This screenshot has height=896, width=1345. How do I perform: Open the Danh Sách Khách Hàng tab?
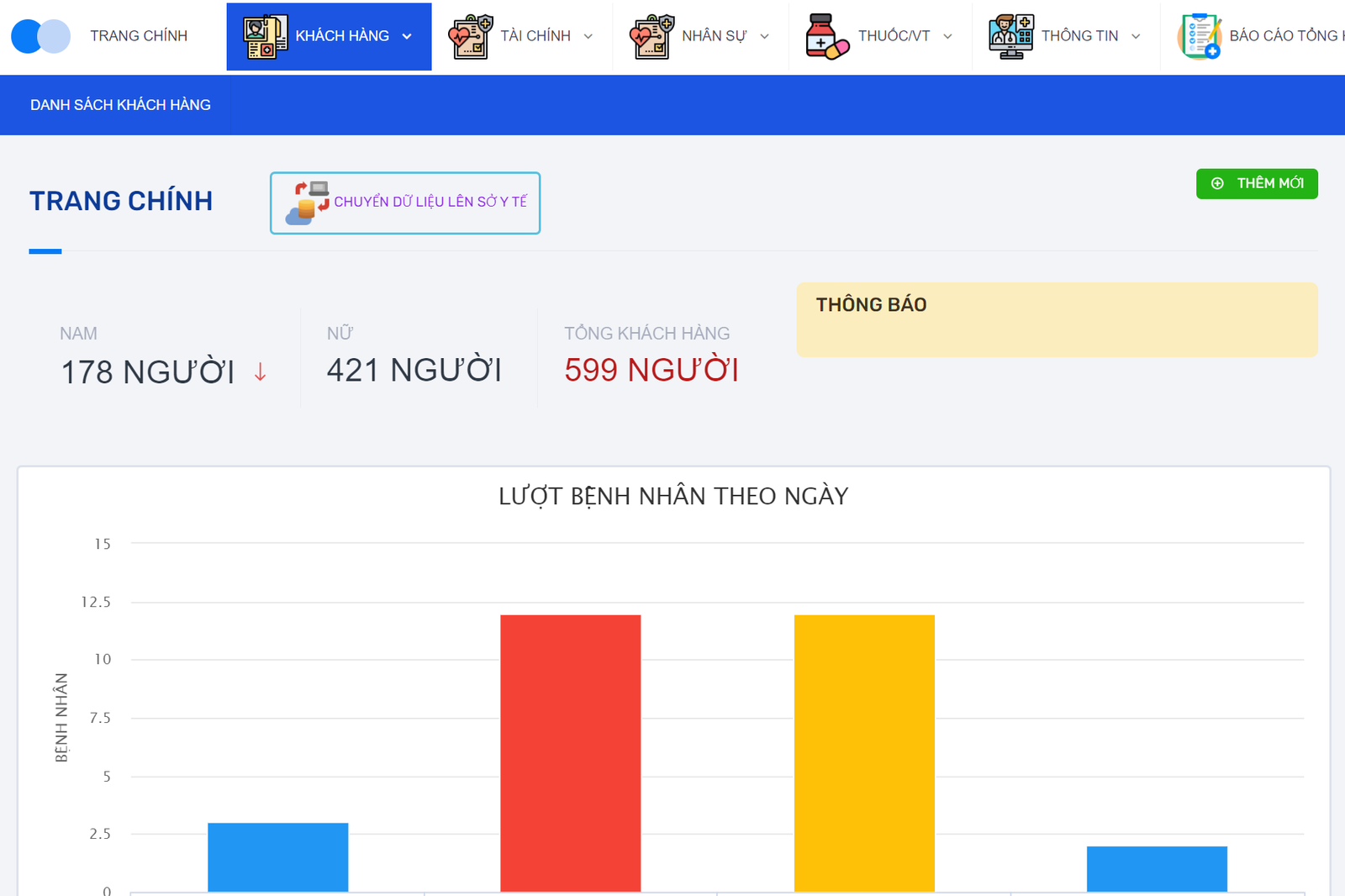click(x=120, y=105)
